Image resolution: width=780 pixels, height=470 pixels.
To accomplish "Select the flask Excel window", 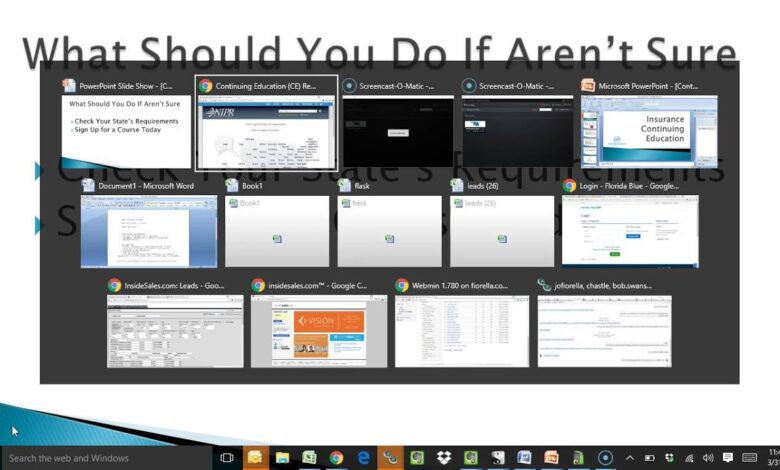I will pyautogui.click(x=390, y=231).
